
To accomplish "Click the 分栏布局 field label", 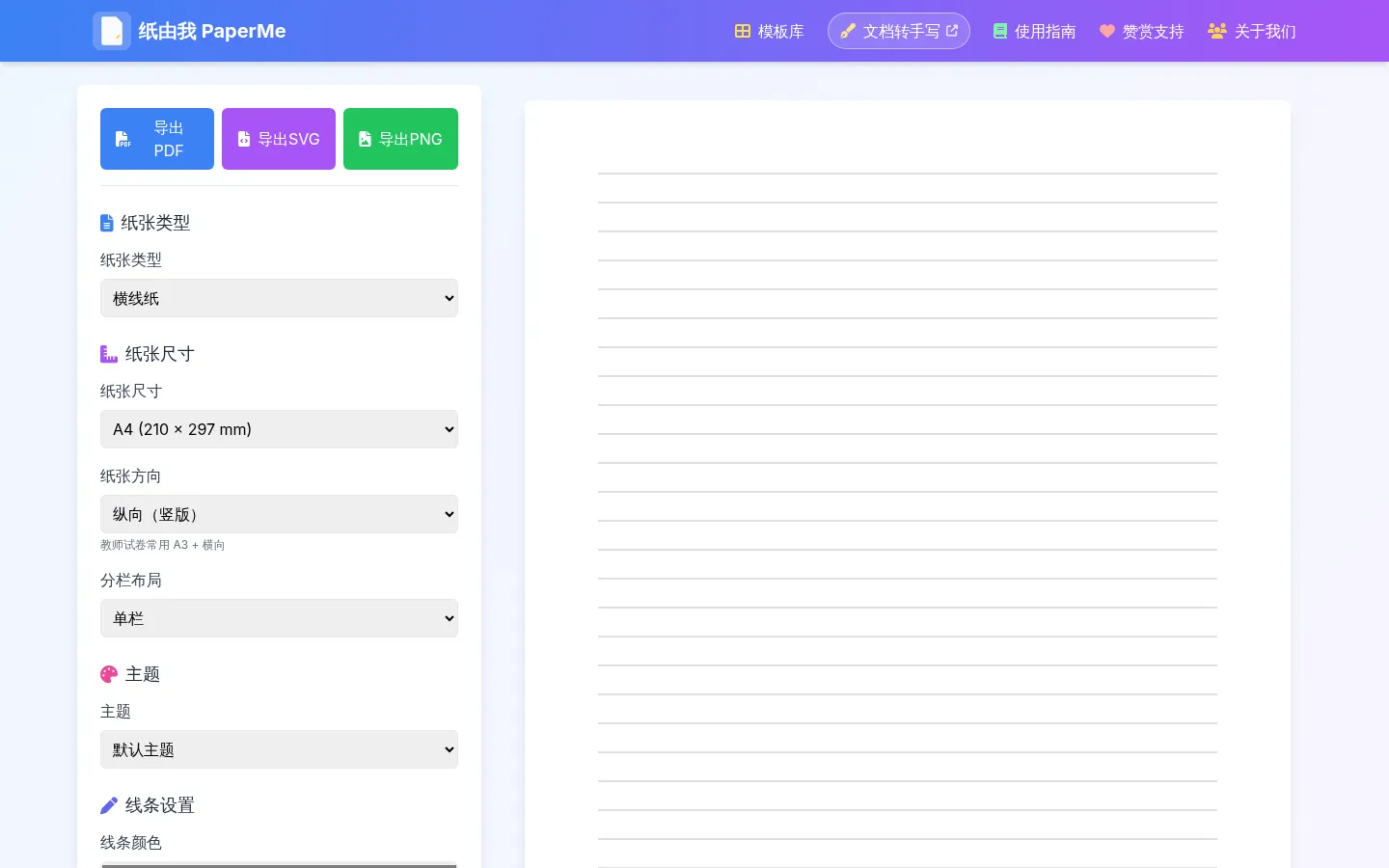I will click(x=131, y=581).
